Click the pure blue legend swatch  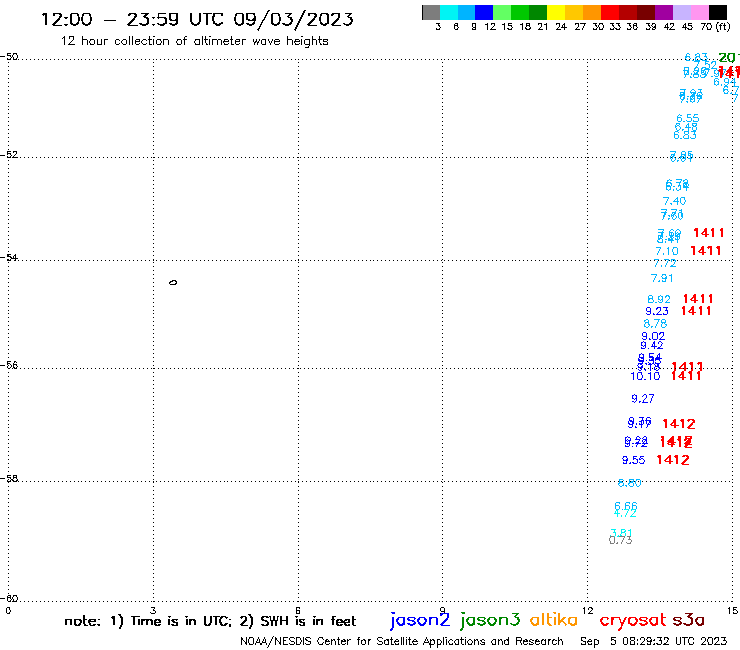[x=484, y=13]
